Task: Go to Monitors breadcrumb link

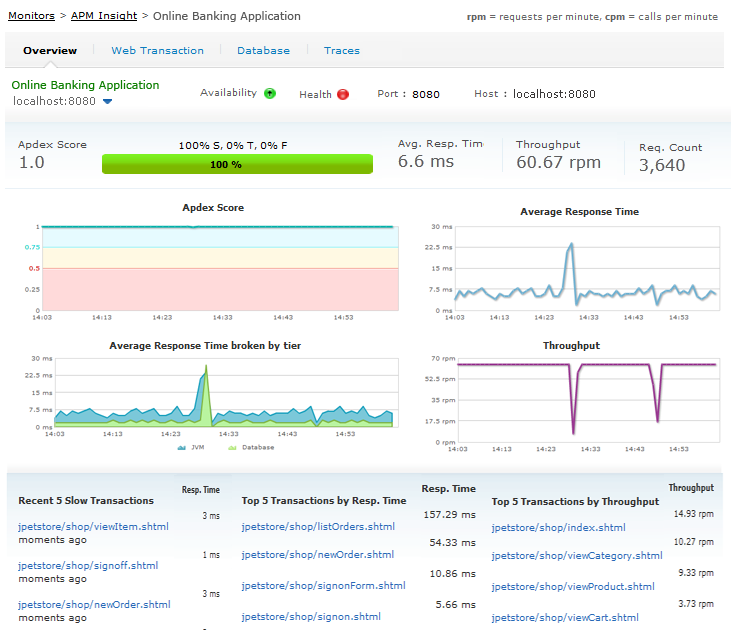Action: coord(31,16)
